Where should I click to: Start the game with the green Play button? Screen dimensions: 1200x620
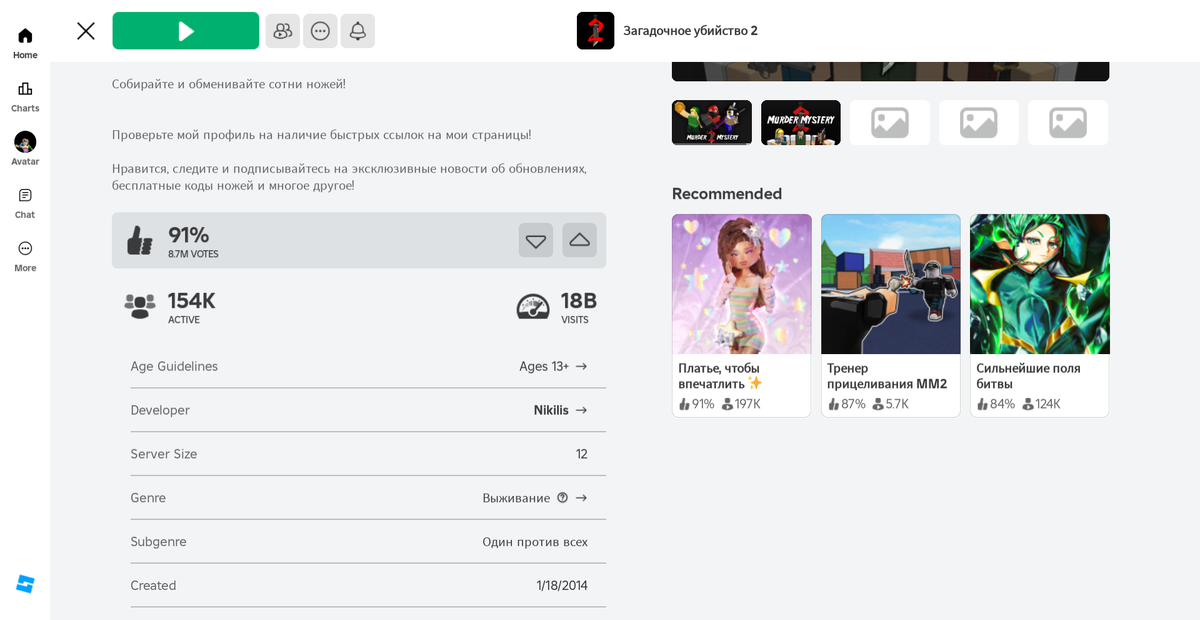tap(186, 31)
